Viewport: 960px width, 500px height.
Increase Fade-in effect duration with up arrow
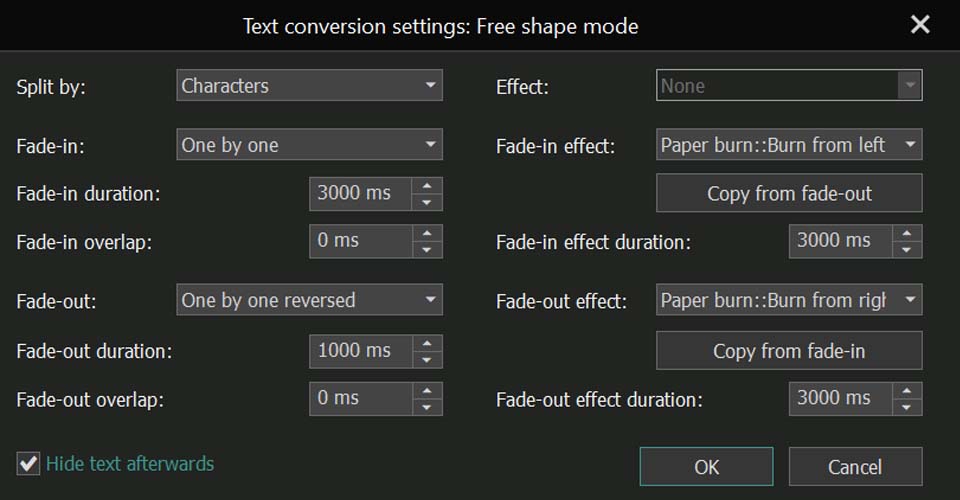coord(907,233)
